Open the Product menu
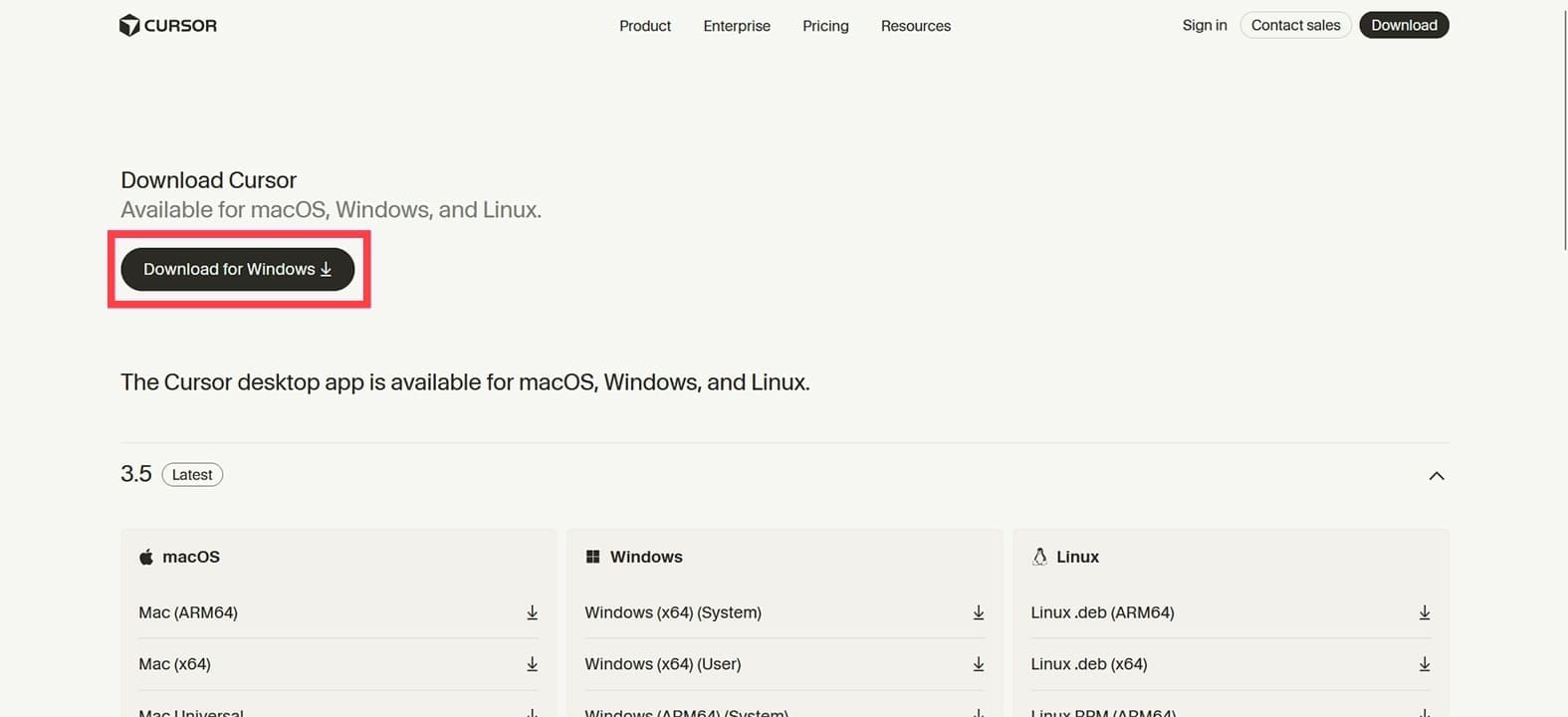 [645, 26]
